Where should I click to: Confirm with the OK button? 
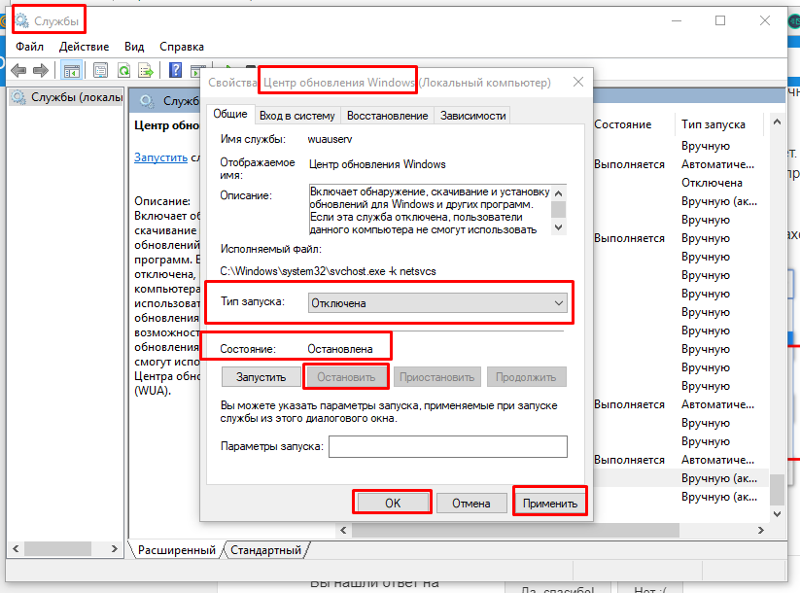392,503
